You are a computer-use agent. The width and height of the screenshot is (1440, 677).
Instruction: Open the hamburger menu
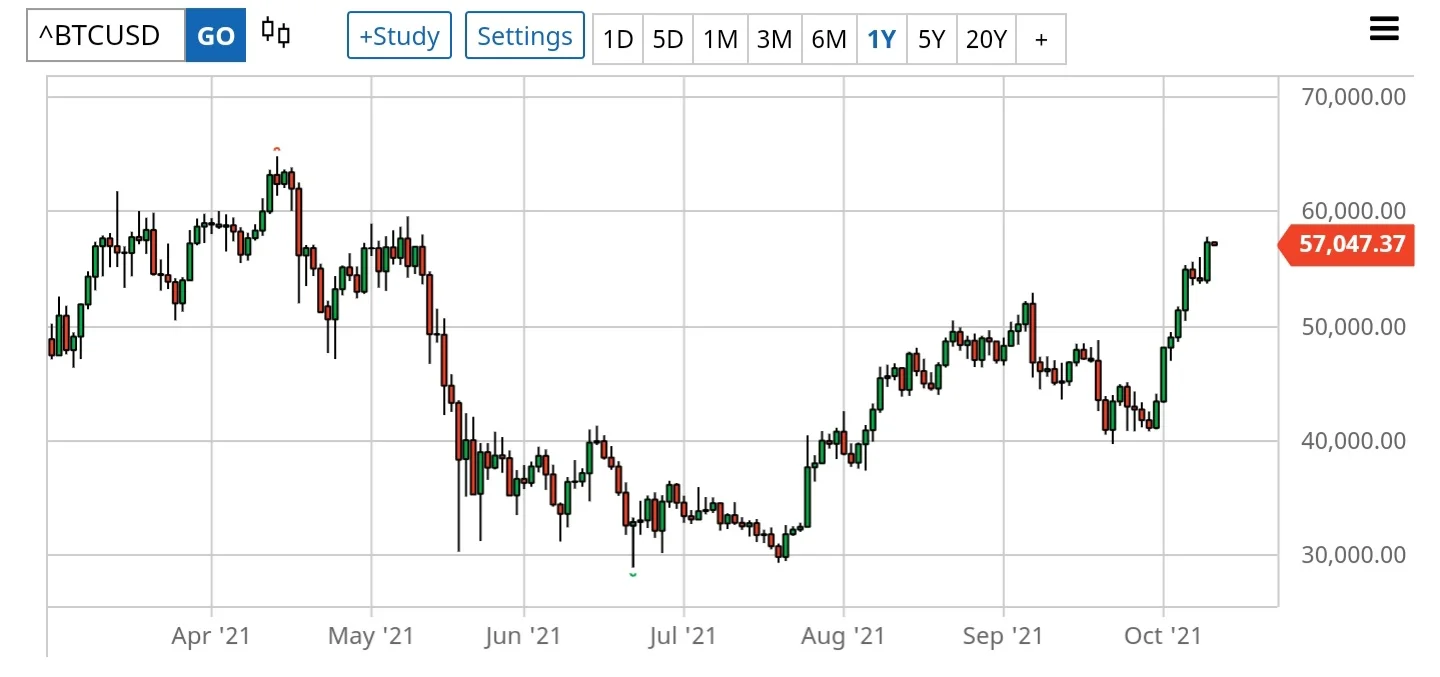(1384, 30)
